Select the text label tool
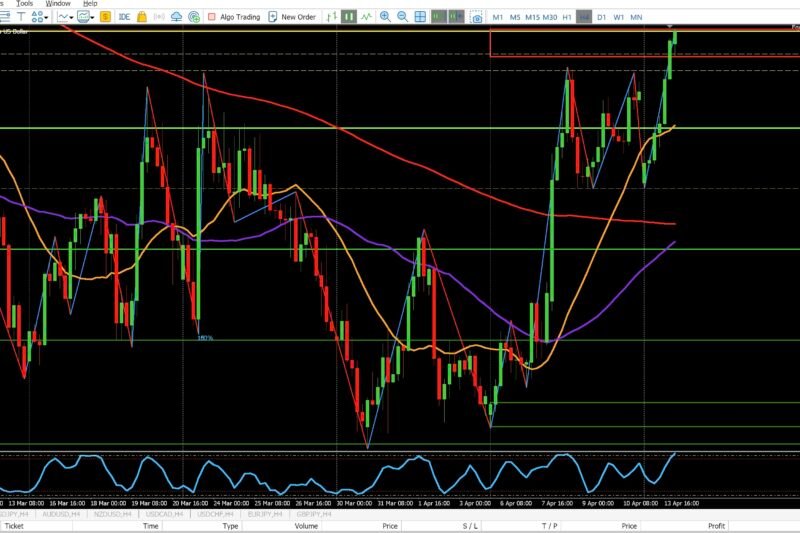The width and height of the screenshot is (800, 533). [x=21, y=17]
